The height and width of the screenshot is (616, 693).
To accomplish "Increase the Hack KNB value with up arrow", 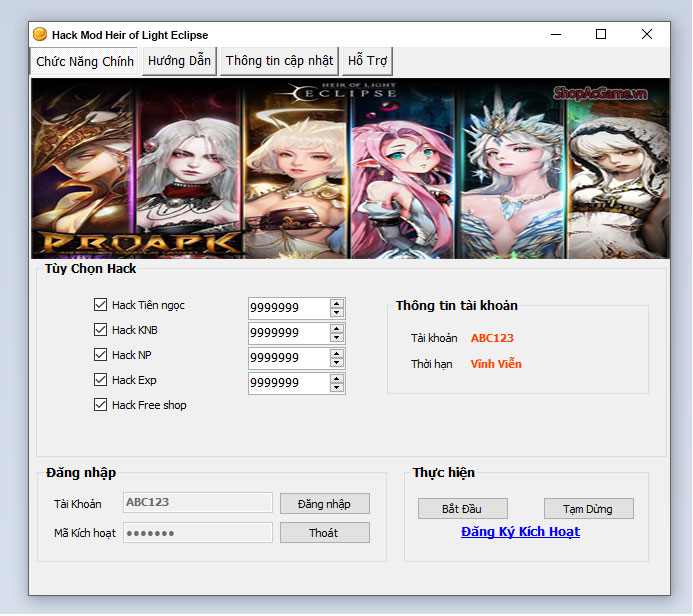I will click(x=337, y=328).
